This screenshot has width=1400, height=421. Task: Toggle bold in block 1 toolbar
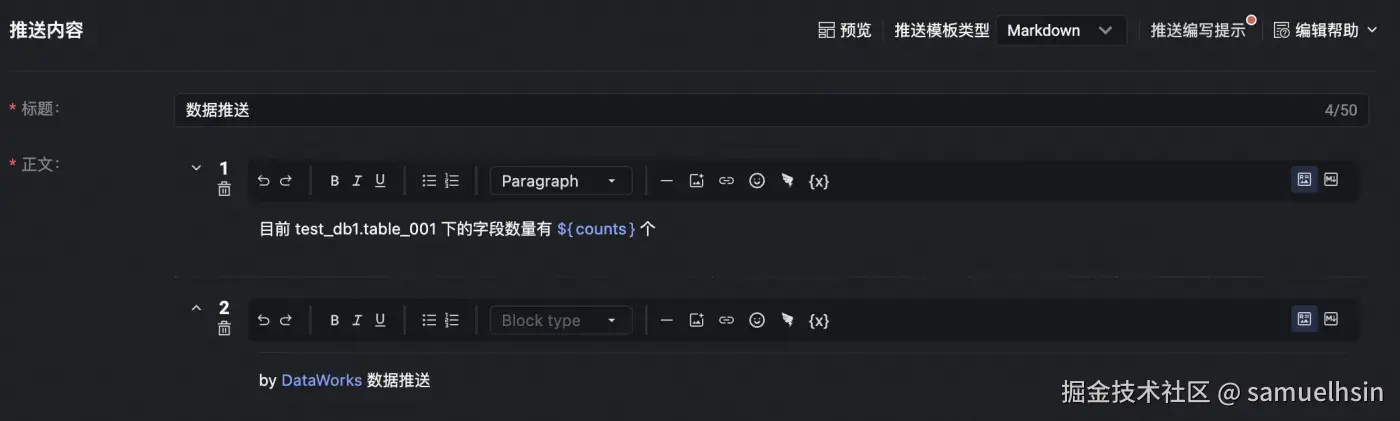(x=334, y=181)
